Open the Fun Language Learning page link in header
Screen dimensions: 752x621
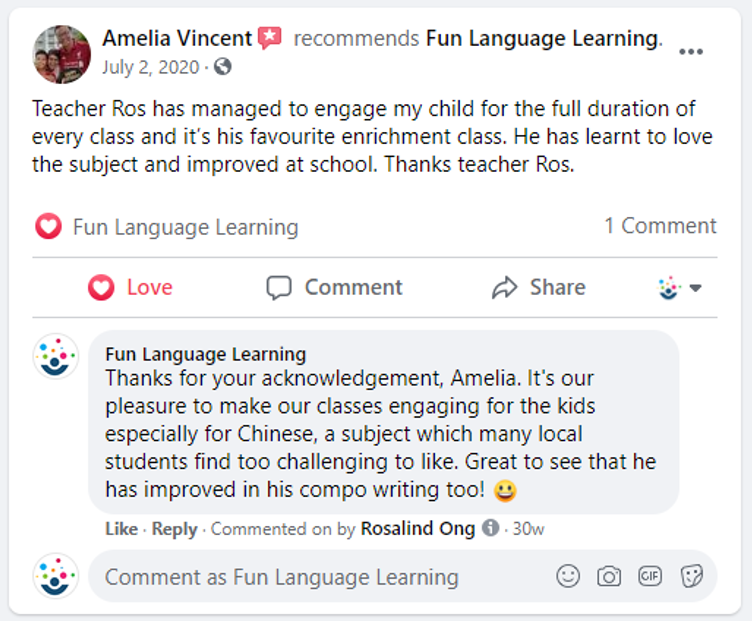click(541, 39)
